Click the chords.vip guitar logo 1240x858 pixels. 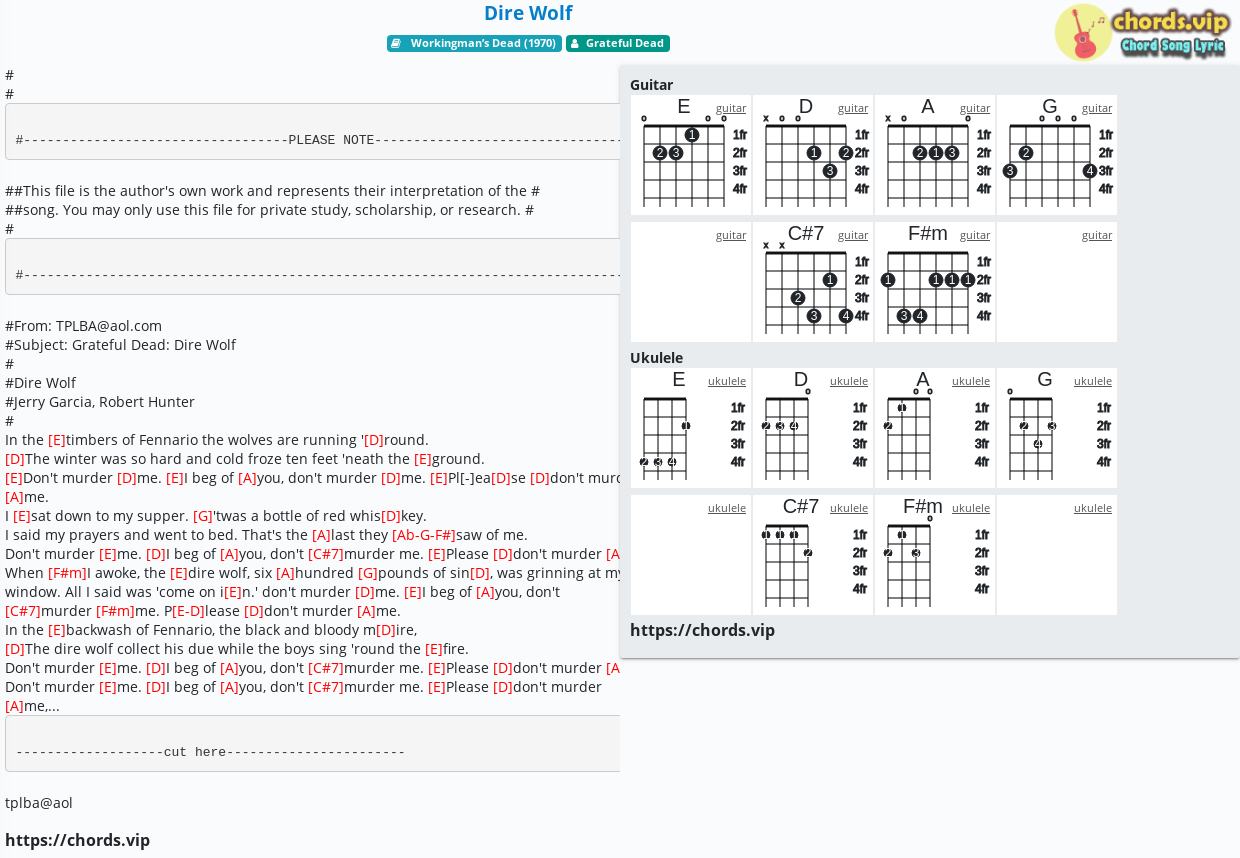click(x=1141, y=32)
